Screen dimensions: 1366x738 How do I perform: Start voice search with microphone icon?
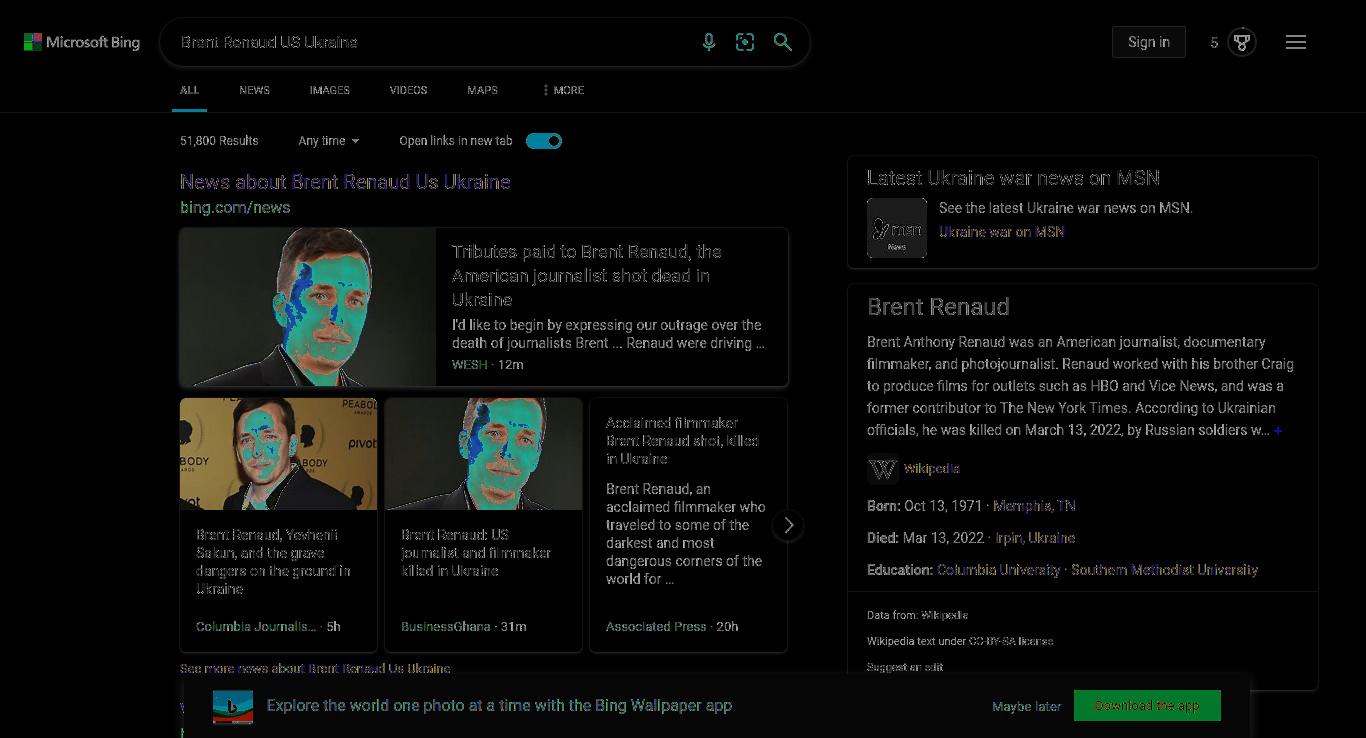pyautogui.click(x=709, y=42)
